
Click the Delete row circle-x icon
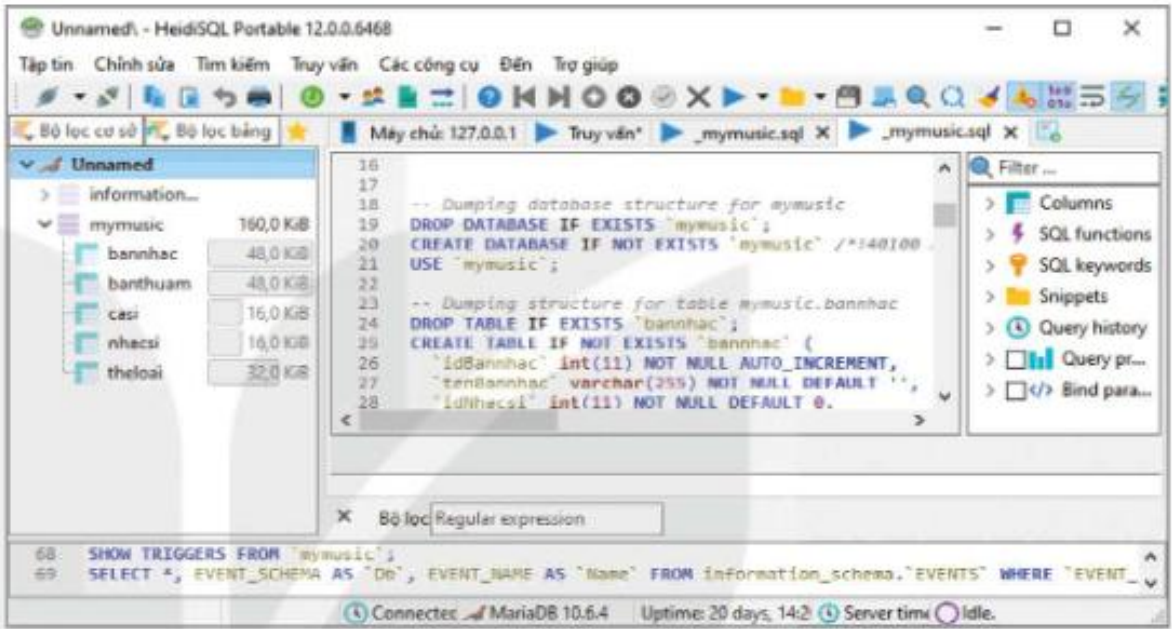pos(629,97)
